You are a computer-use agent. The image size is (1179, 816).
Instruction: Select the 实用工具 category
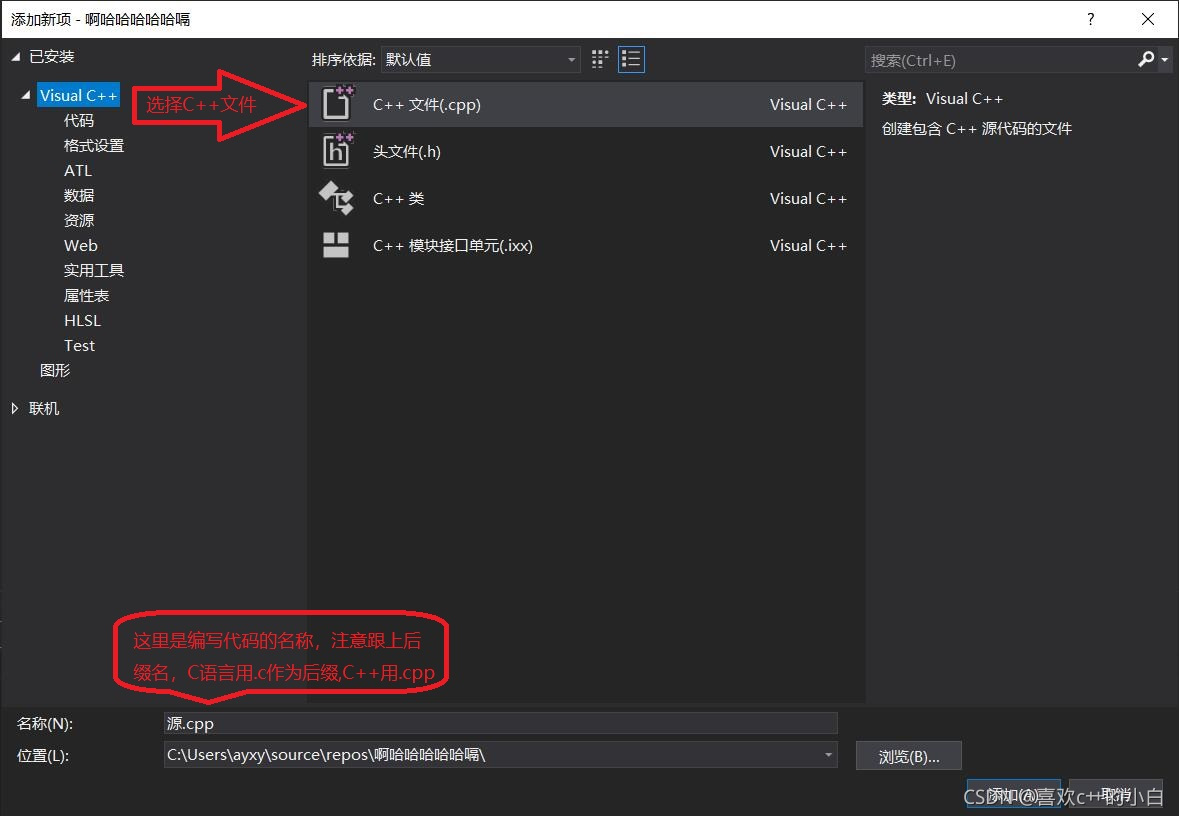tap(94, 270)
